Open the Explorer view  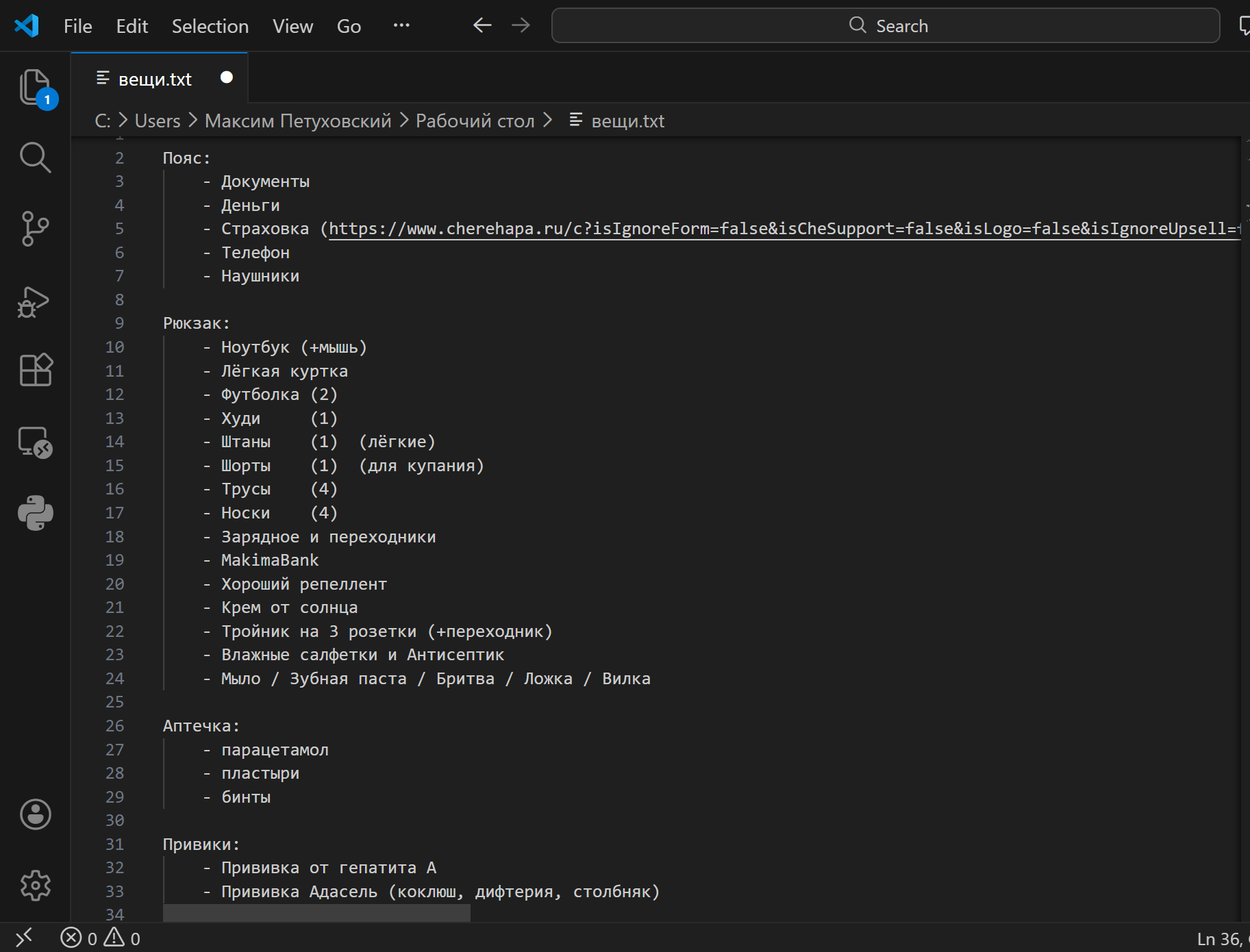[36, 88]
